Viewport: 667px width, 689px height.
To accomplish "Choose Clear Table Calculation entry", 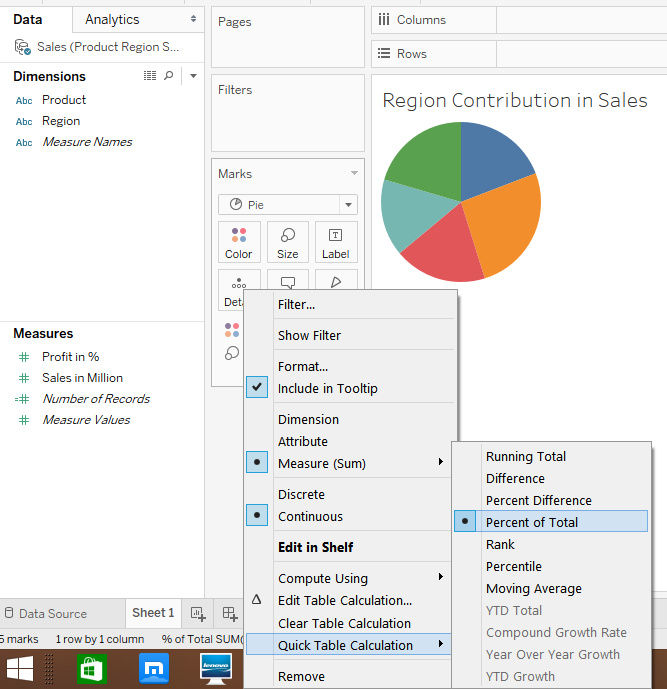I will [344, 624].
